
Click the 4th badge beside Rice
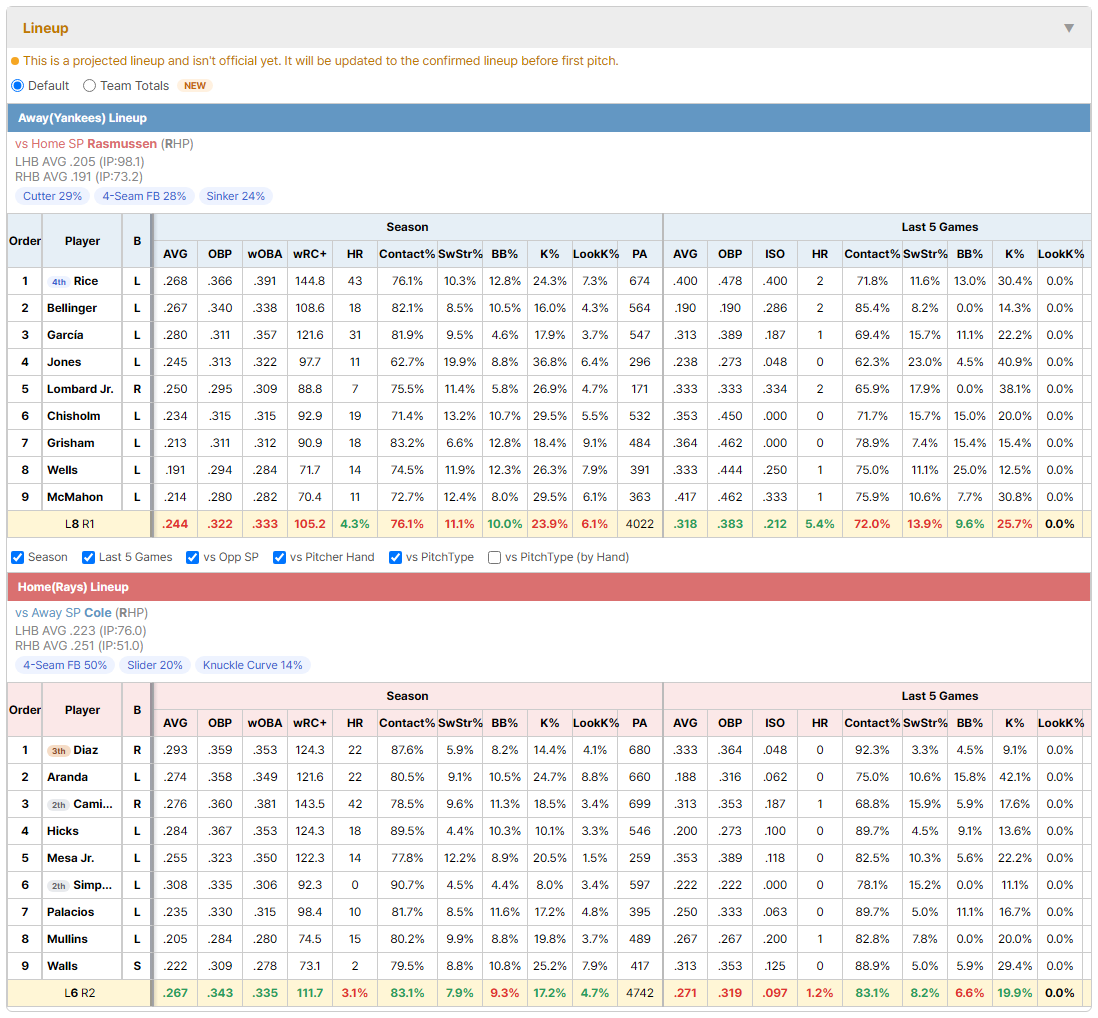59,281
